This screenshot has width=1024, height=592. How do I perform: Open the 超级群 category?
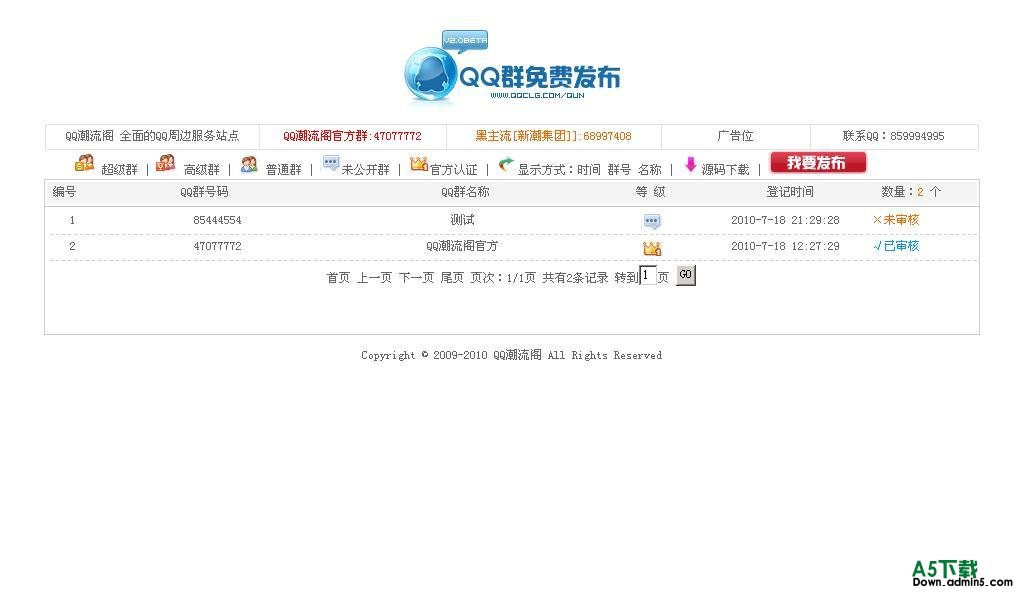120,170
